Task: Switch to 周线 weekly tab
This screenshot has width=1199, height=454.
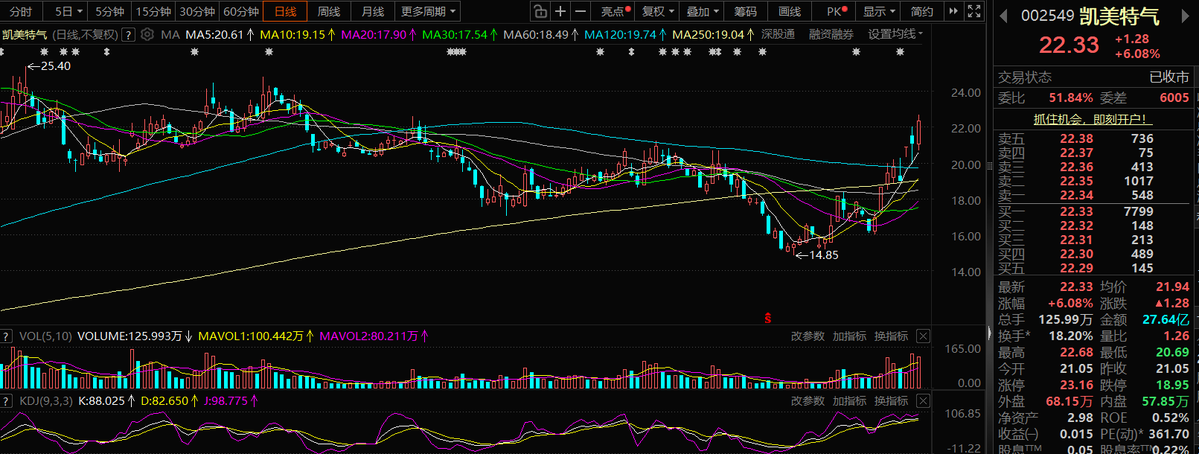Action: click(x=329, y=11)
